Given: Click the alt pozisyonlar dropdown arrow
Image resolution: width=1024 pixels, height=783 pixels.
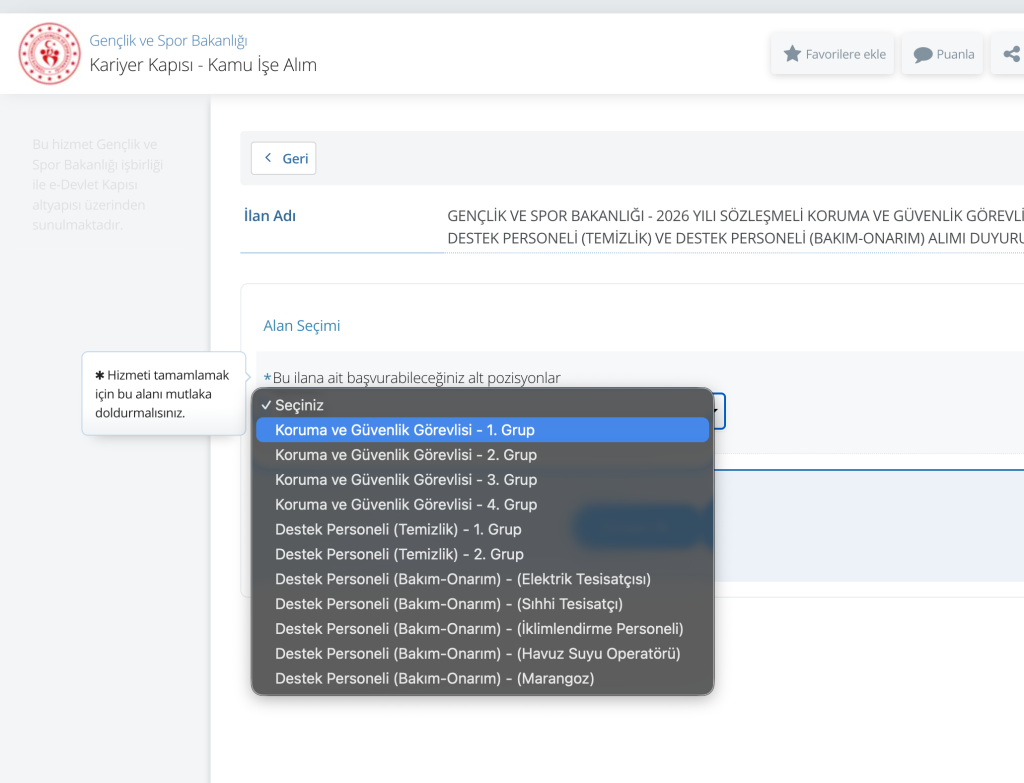Looking at the screenshot, I should coord(717,411).
